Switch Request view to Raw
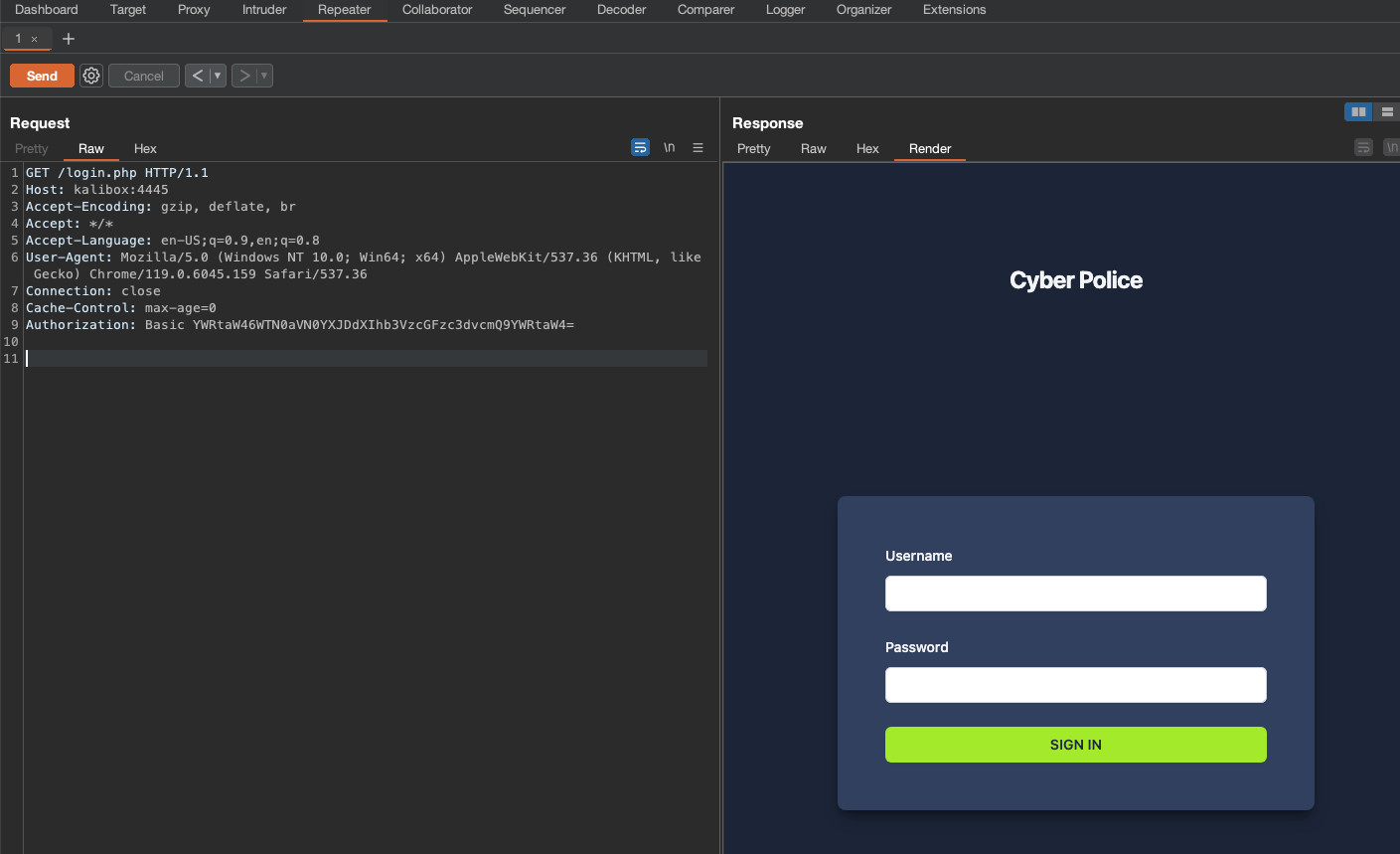This screenshot has height=854, width=1400. (x=91, y=148)
